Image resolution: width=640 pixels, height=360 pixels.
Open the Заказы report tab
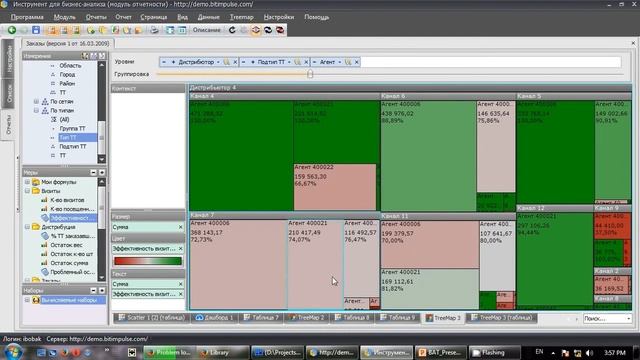(68, 43)
